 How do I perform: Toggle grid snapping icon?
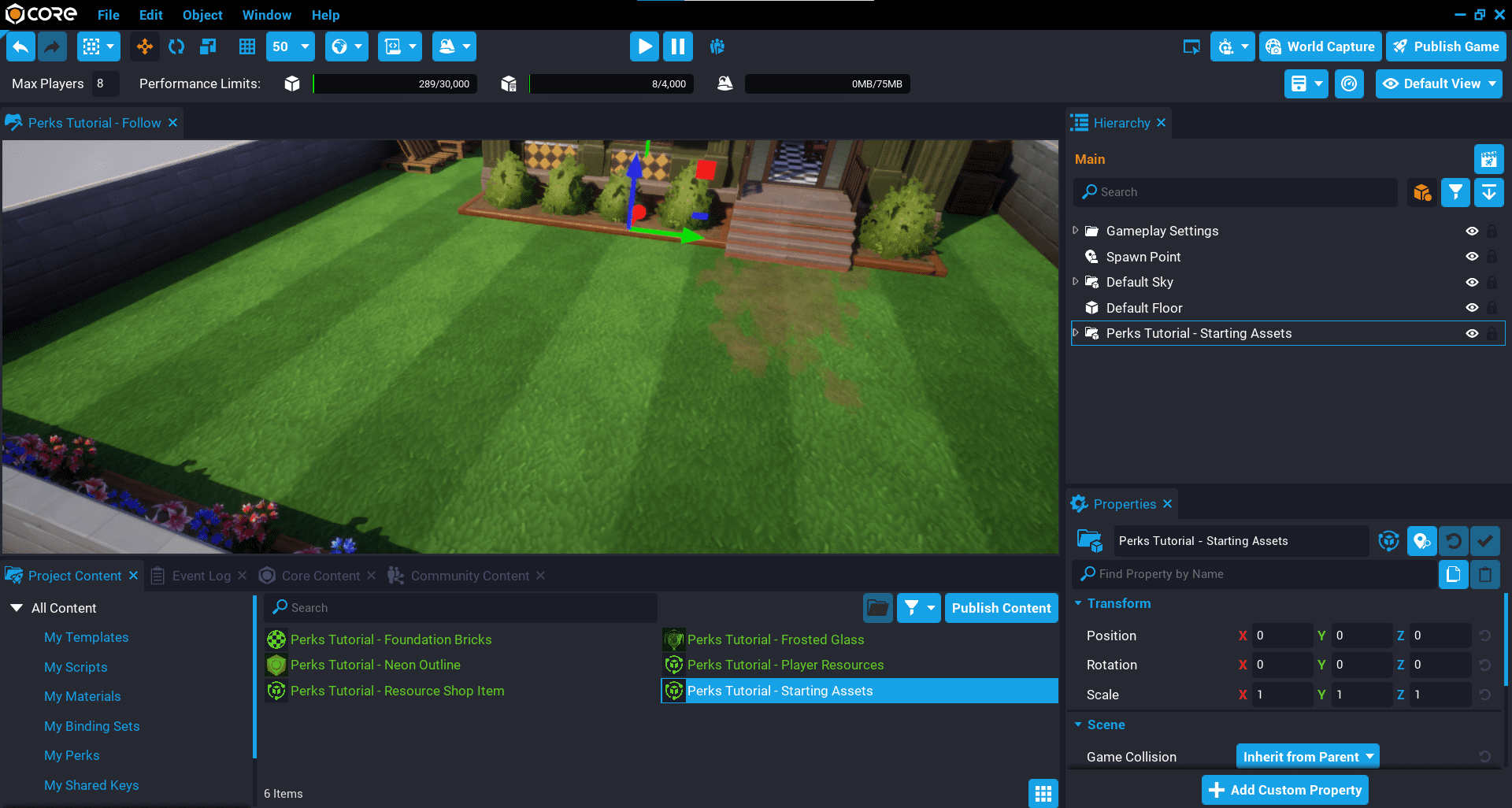(247, 46)
